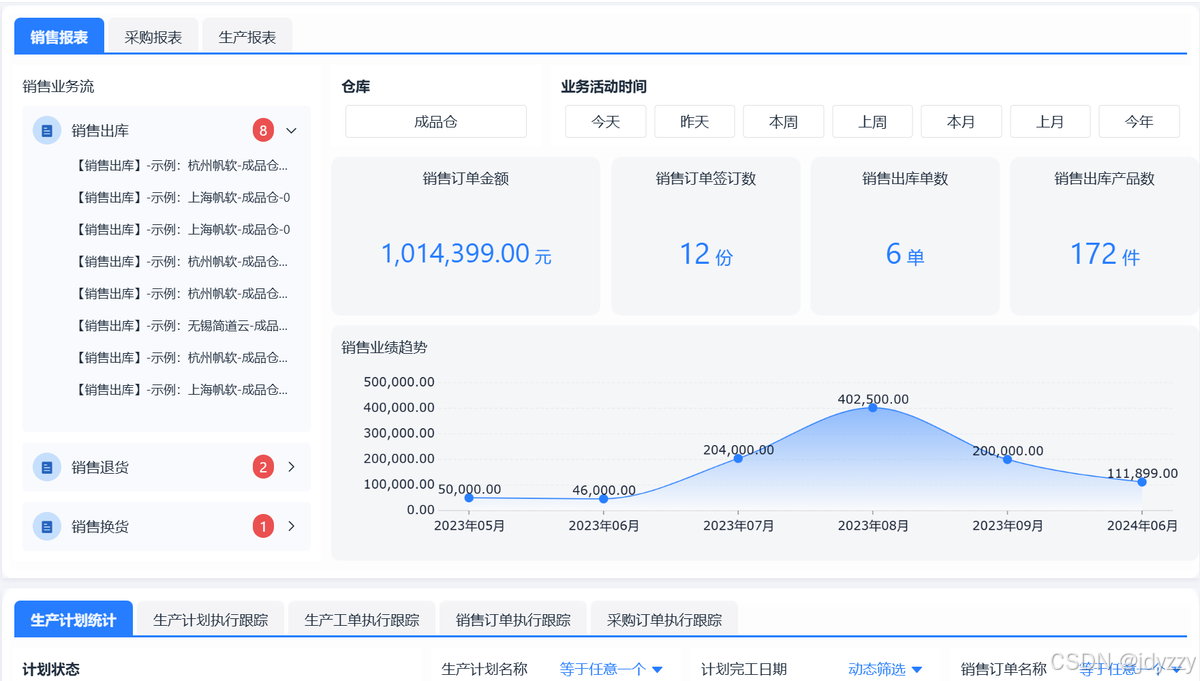1200x681 pixels.
Task: Click the 销售换货 row label
Action: click(100, 527)
